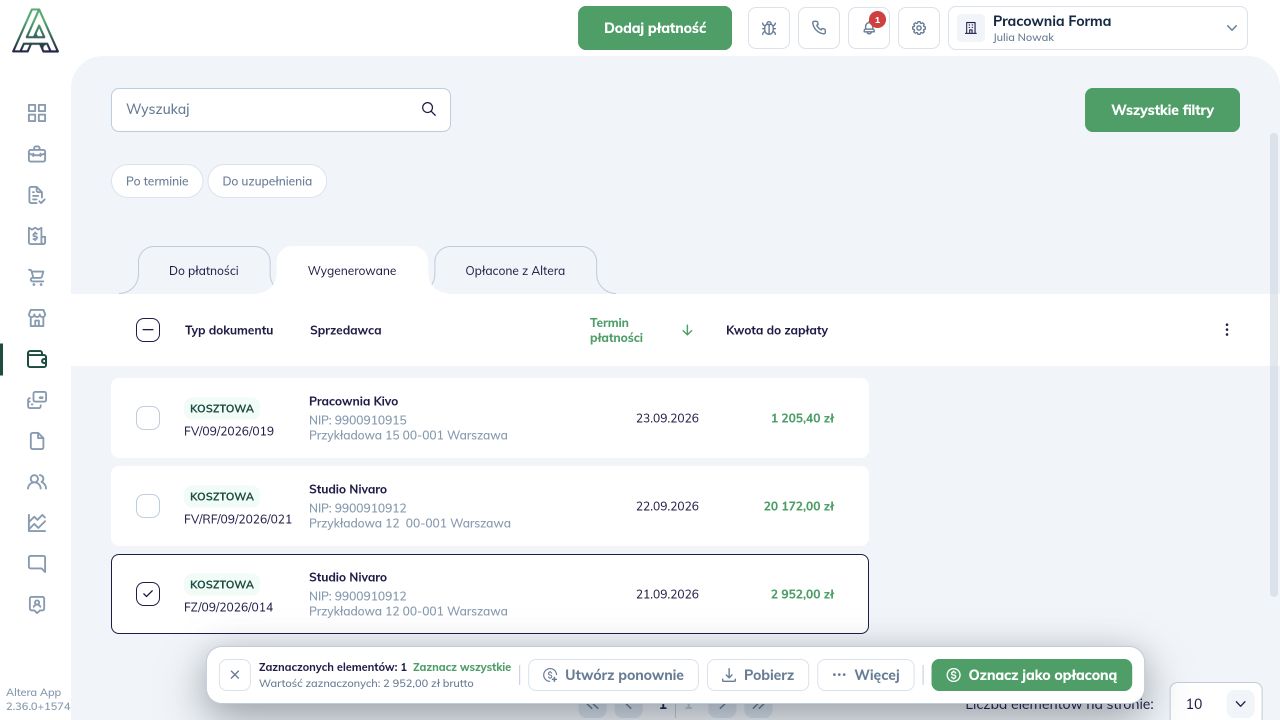Open the document checklist sidebar icon
1280x720 pixels.
(37, 195)
